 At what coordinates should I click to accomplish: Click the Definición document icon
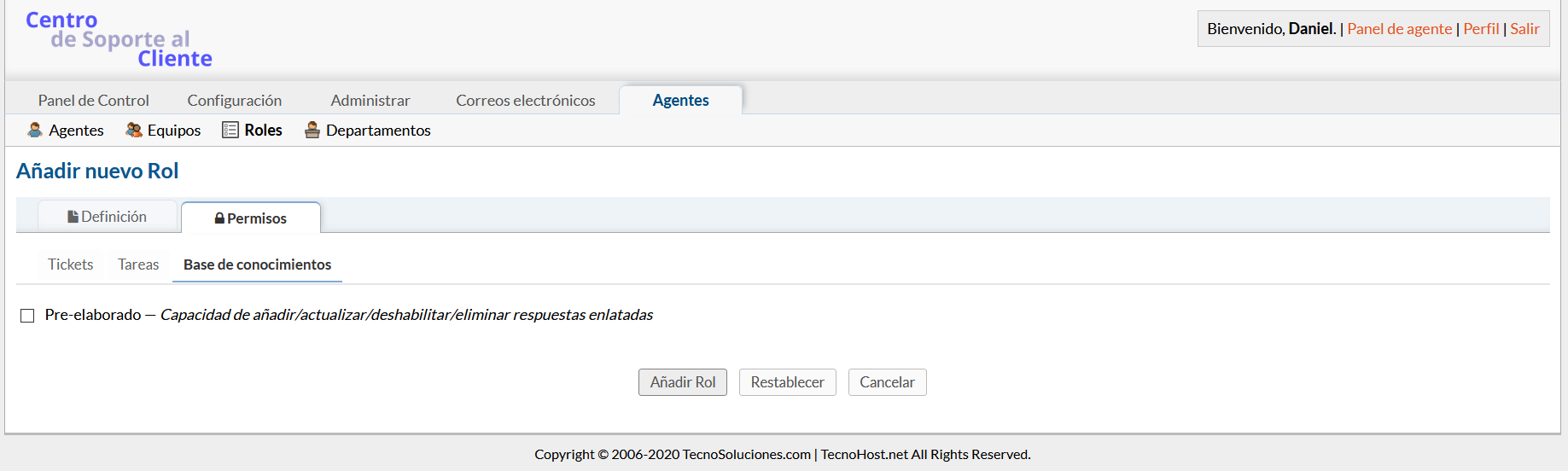(73, 217)
